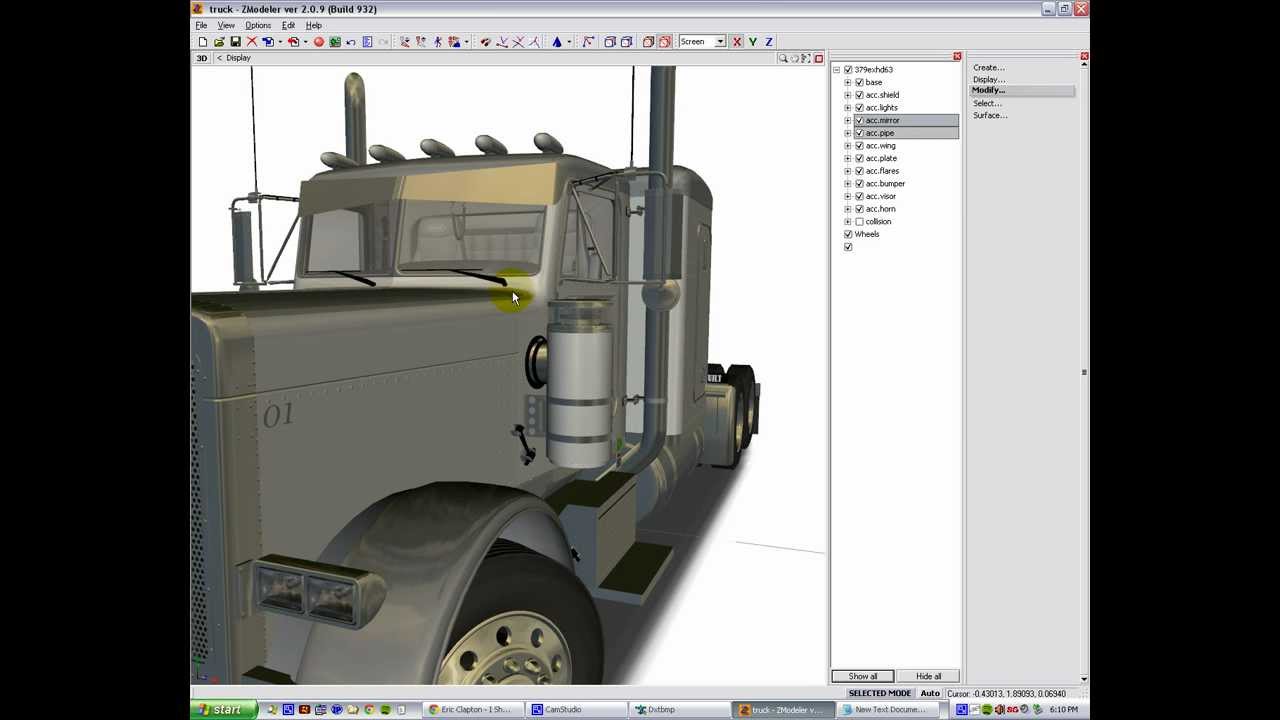Screen dimensions: 1280x720
Task: Open the Surface... command menu
Action: (x=991, y=115)
